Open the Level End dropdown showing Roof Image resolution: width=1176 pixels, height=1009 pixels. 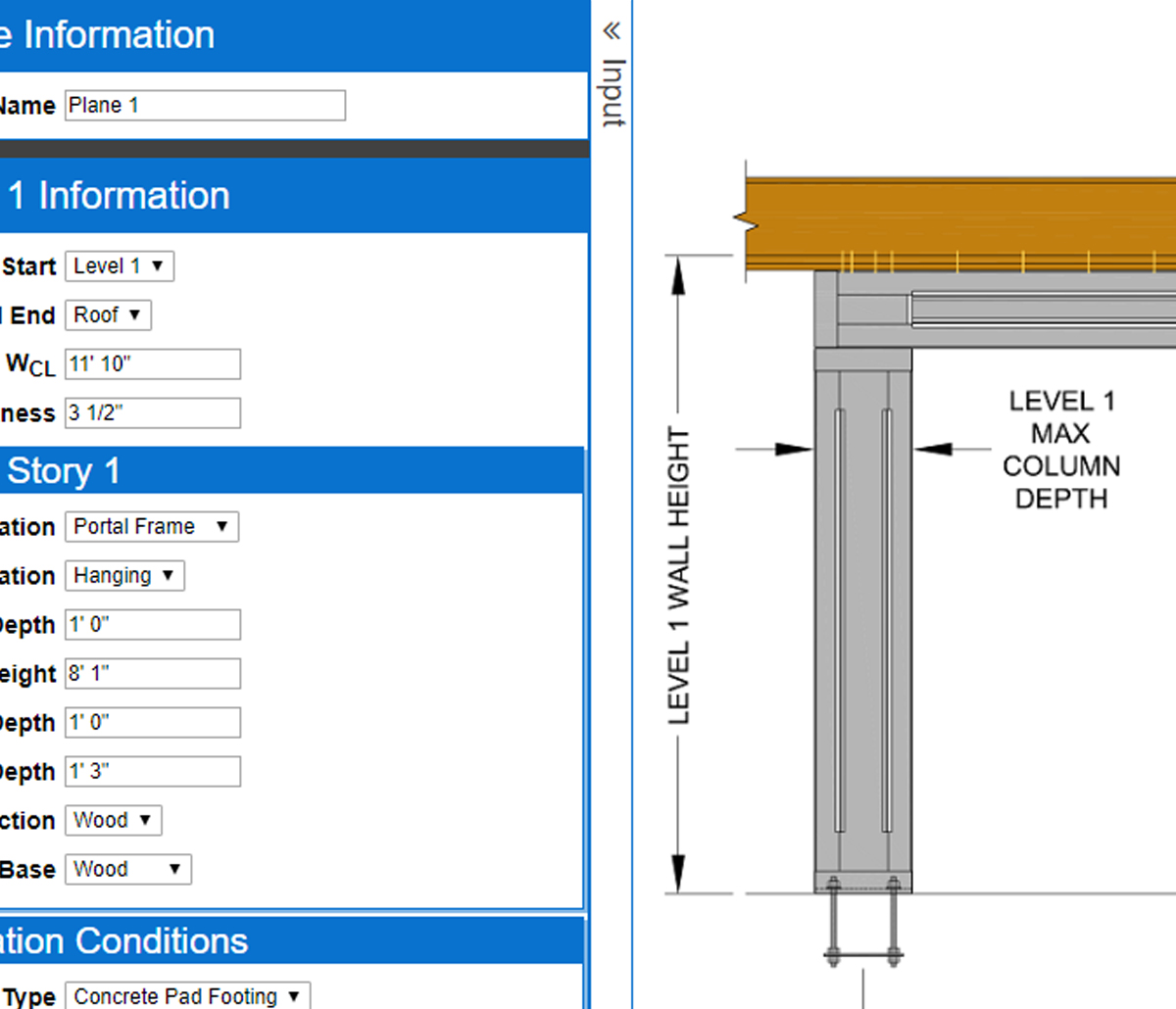(x=107, y=314)
